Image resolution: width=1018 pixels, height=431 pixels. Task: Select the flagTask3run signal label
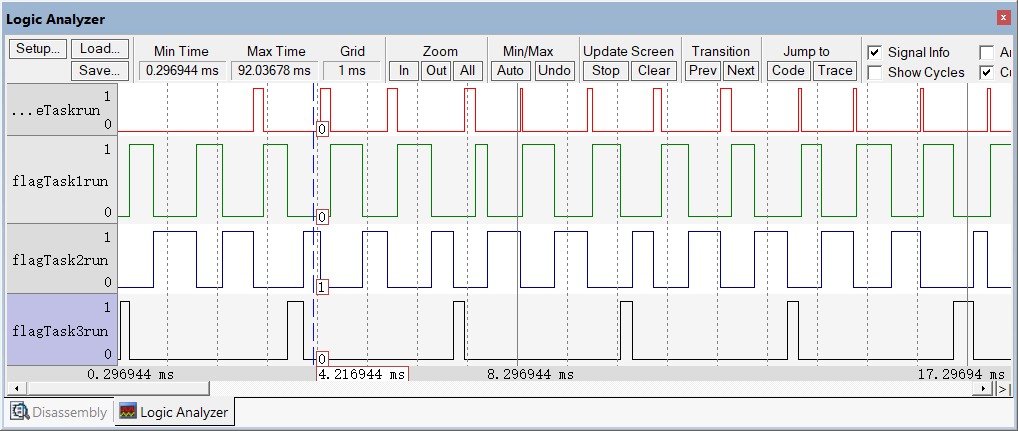pos(62,330)
